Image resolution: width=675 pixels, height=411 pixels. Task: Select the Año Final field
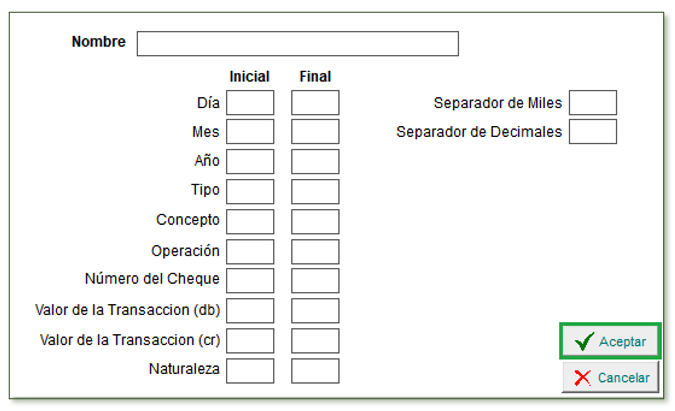point(315,162)
